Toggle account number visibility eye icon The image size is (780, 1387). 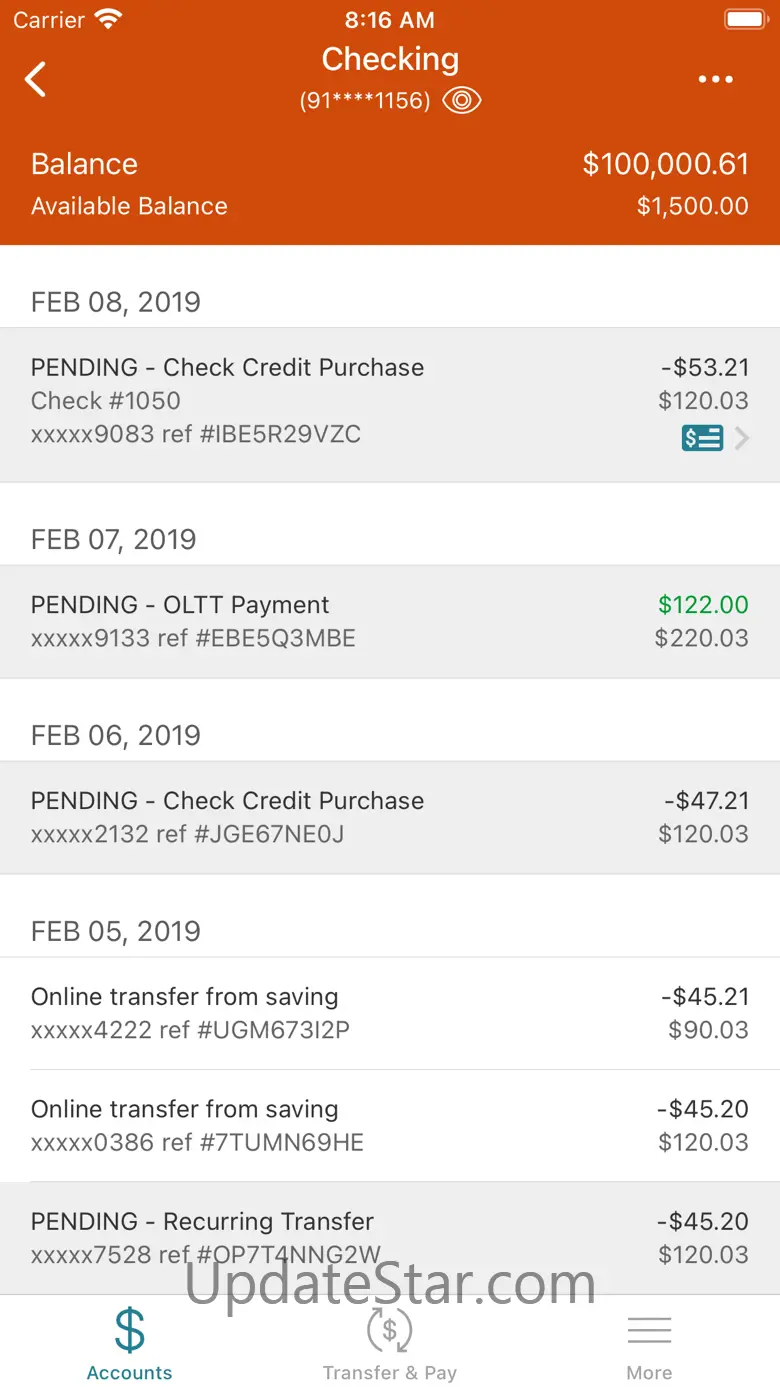[462, 100]
